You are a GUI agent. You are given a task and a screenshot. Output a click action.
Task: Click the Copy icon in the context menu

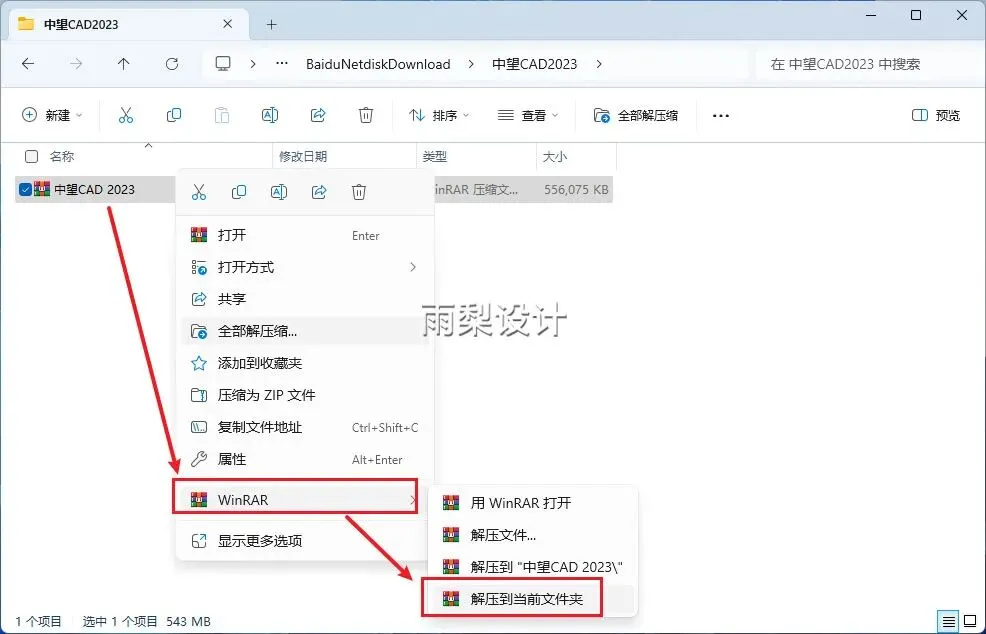(239, 192)
